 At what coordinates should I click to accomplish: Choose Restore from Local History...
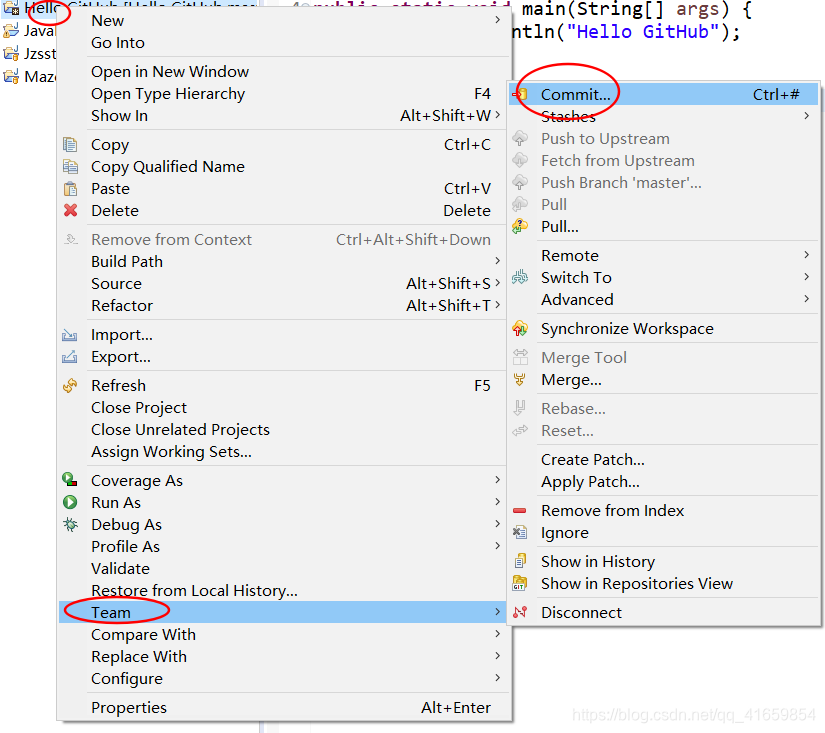tap(282, 590)
